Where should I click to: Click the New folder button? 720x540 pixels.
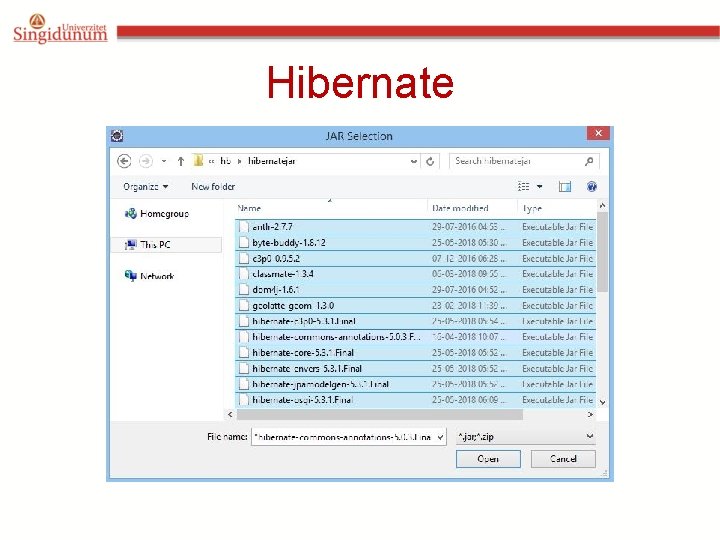(213, 186)
